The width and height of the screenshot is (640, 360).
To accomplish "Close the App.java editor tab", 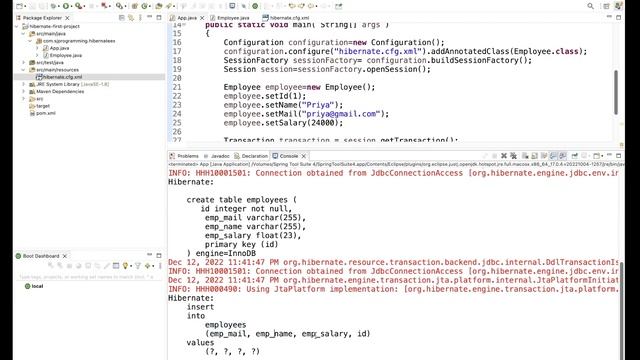I will click(x=202, y=18).
